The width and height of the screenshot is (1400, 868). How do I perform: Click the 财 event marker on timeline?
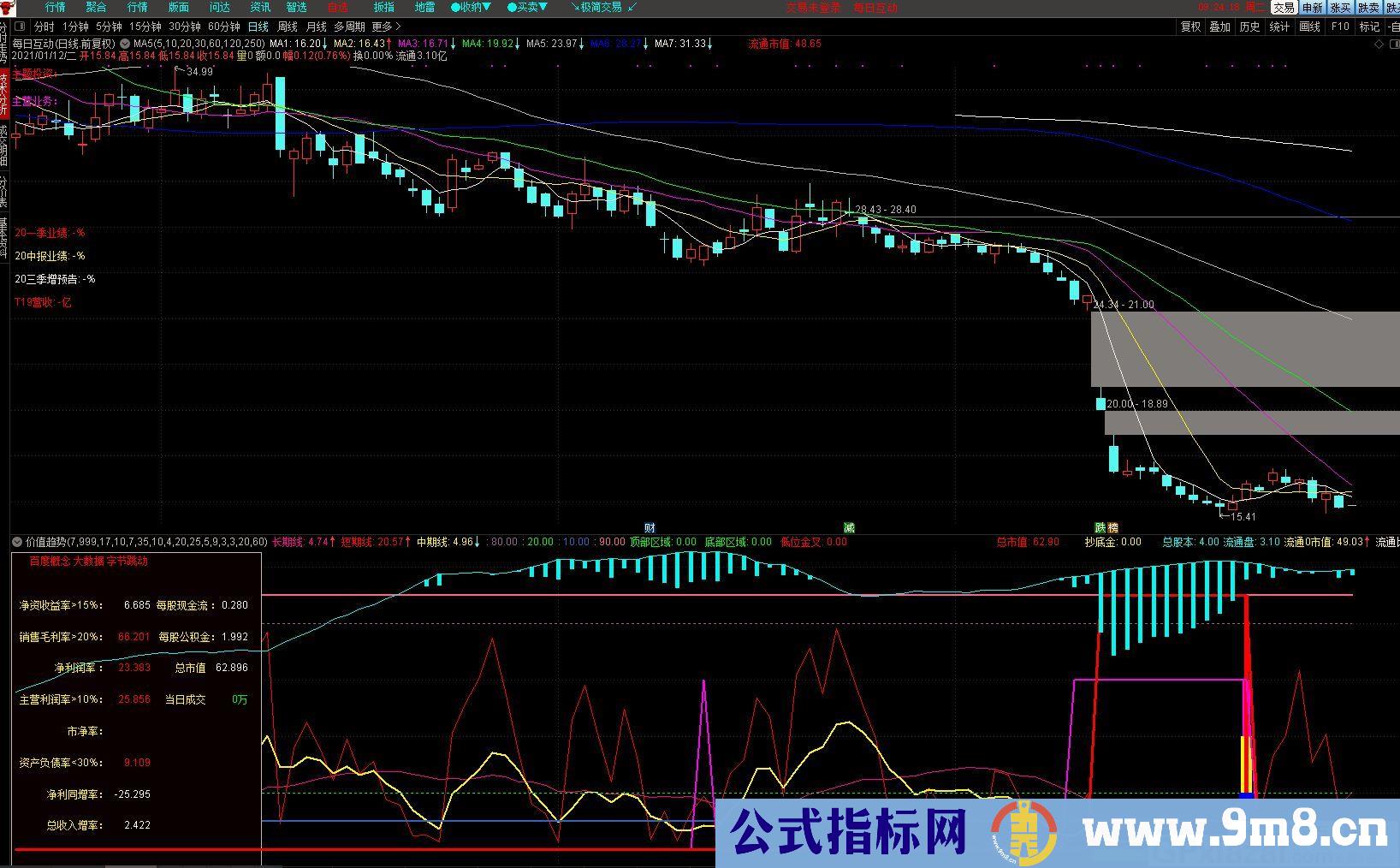650,527
